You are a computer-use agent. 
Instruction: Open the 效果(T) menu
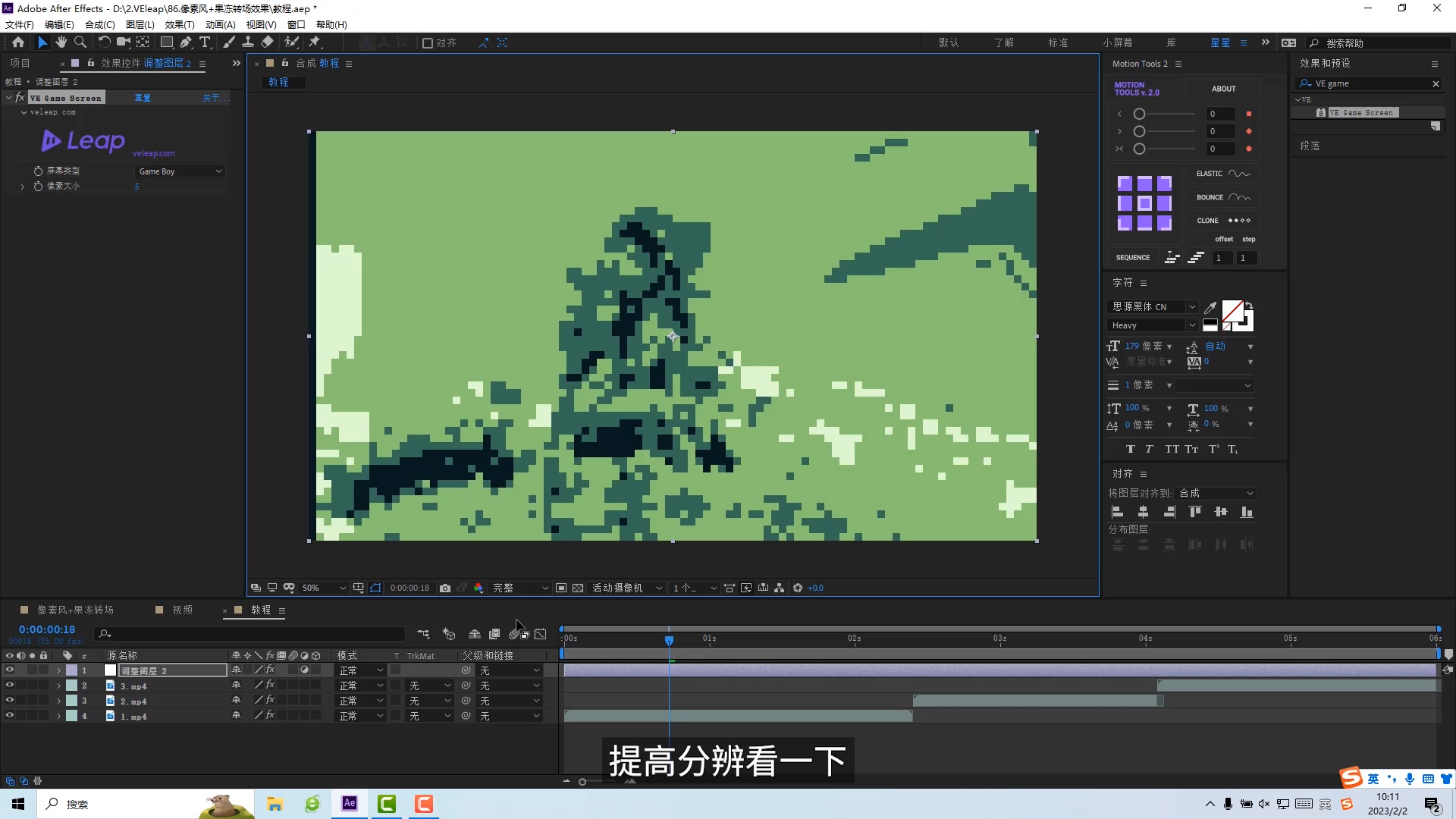tap(180, 24)
